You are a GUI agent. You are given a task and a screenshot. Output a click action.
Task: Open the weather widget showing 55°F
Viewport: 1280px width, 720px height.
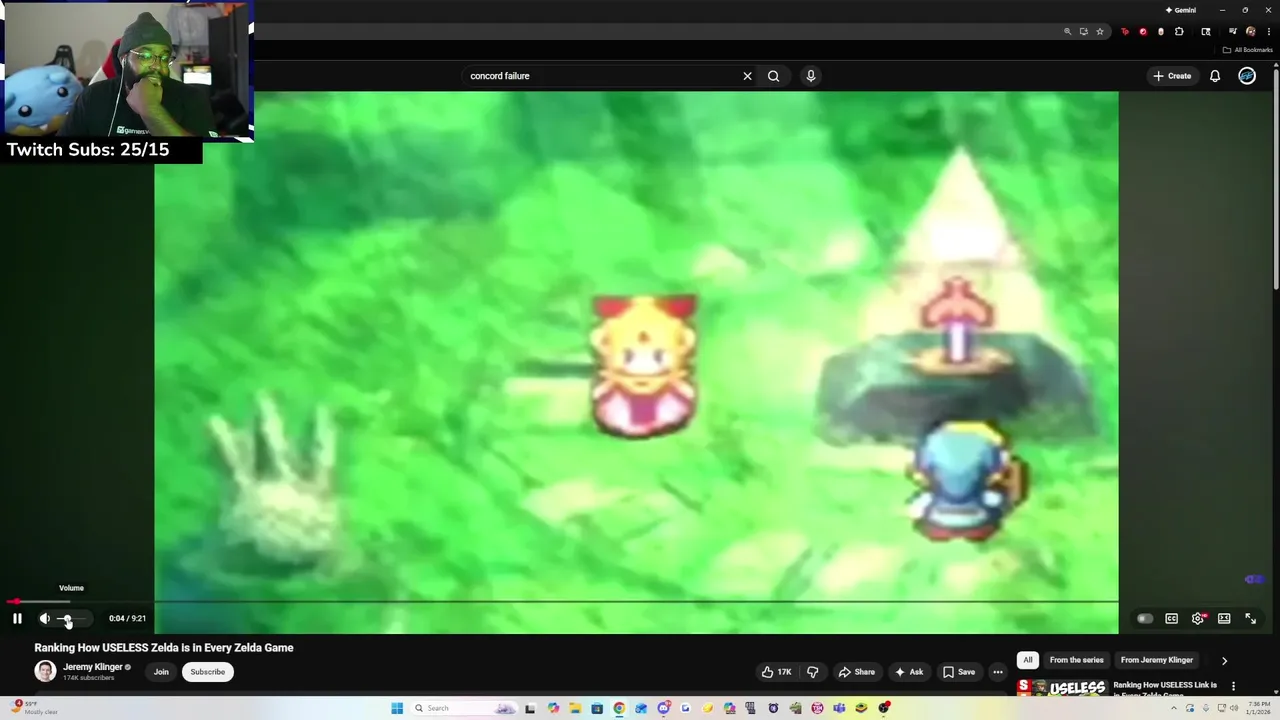coord(35,708)
